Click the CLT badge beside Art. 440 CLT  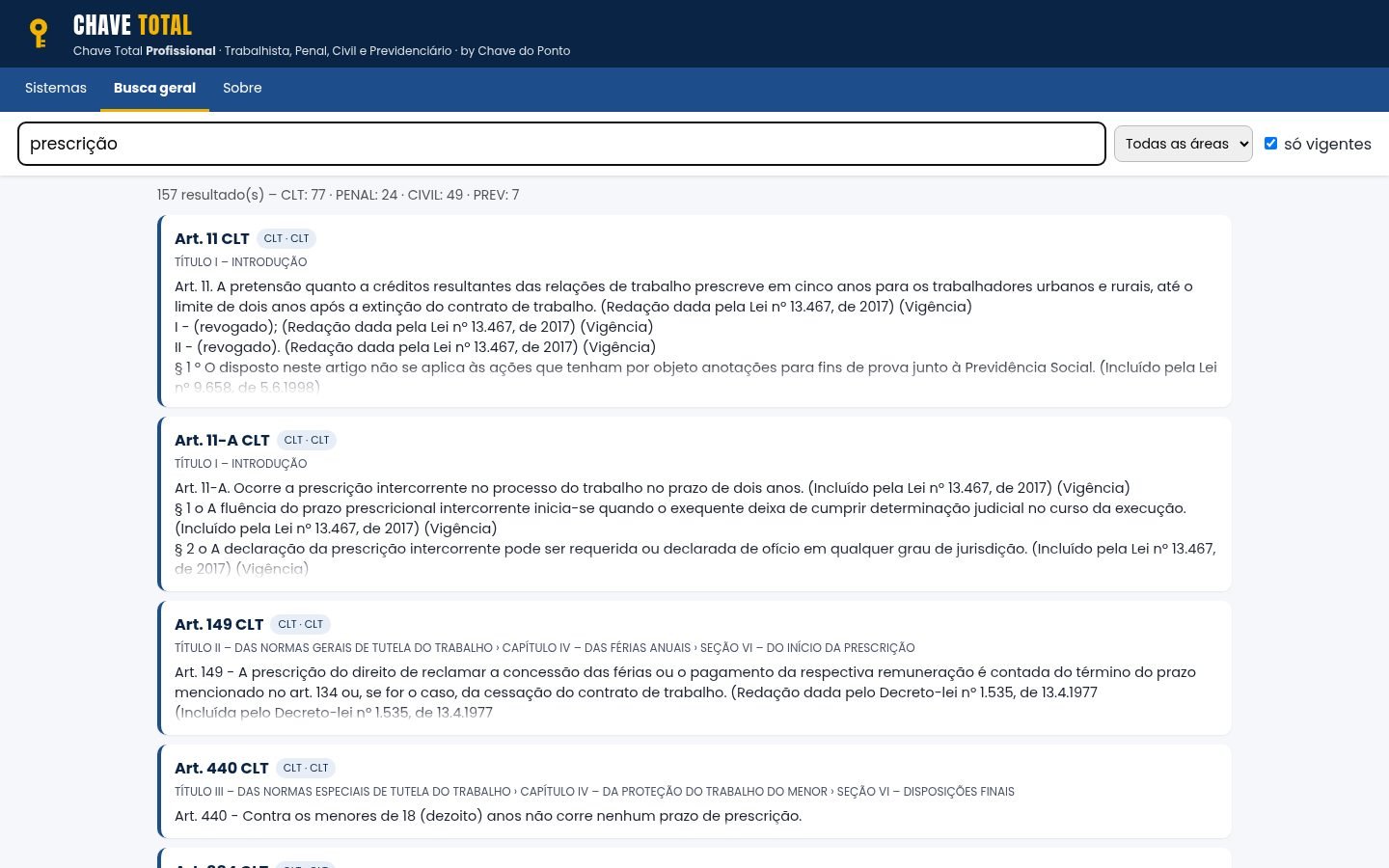(306, 768)
